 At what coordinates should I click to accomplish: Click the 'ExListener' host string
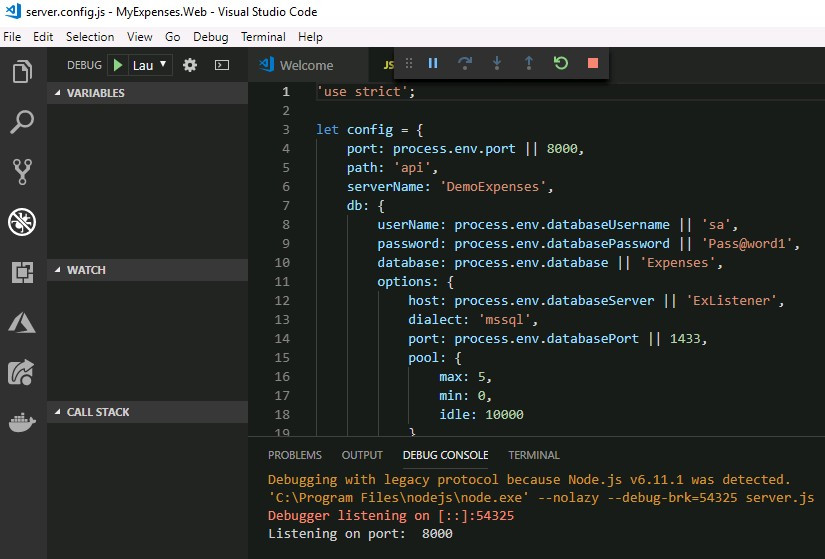pyautogui.click(x=731, y=300)
